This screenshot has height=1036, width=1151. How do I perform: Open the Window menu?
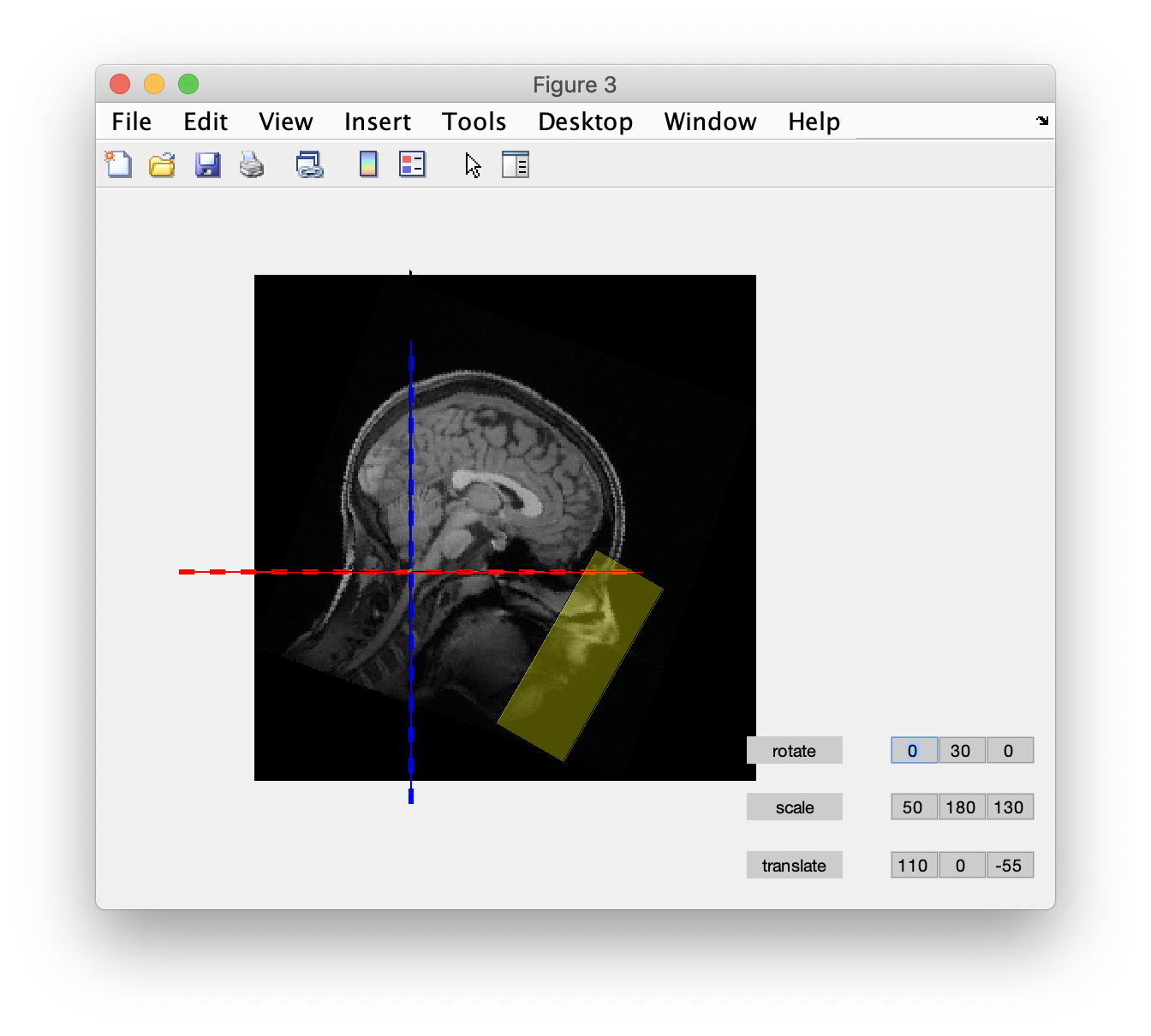coord(711,122)
